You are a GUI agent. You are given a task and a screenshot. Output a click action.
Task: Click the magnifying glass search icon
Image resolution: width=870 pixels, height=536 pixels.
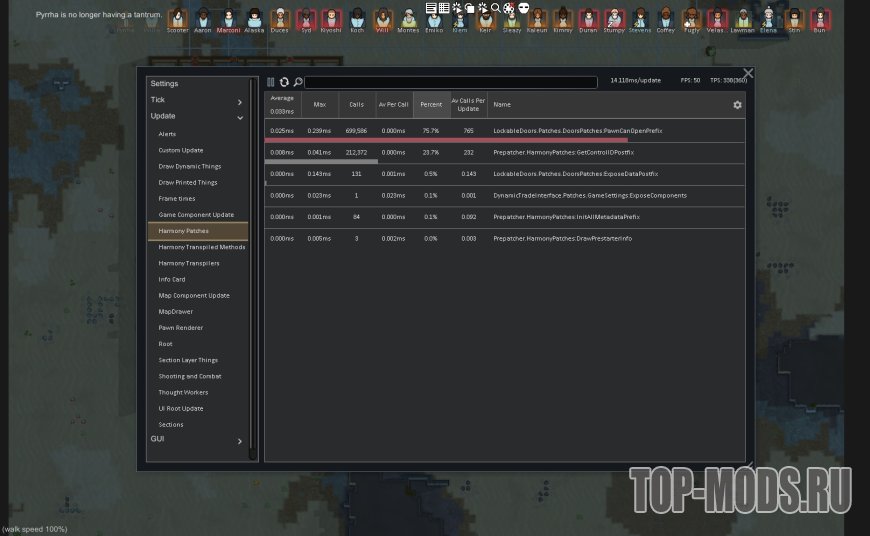click(x=297, y=82)
